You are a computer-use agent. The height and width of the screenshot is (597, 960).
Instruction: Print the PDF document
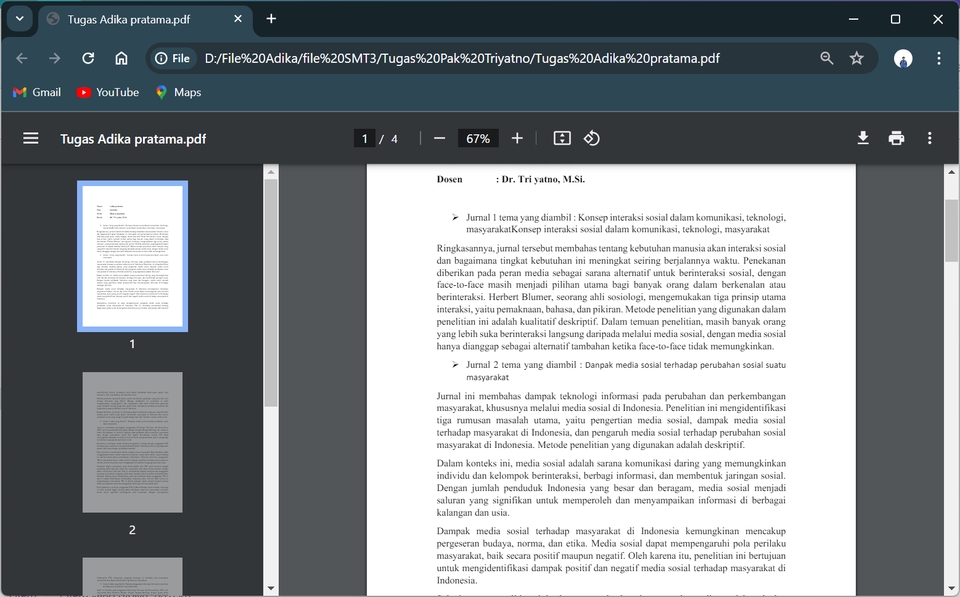896,138
